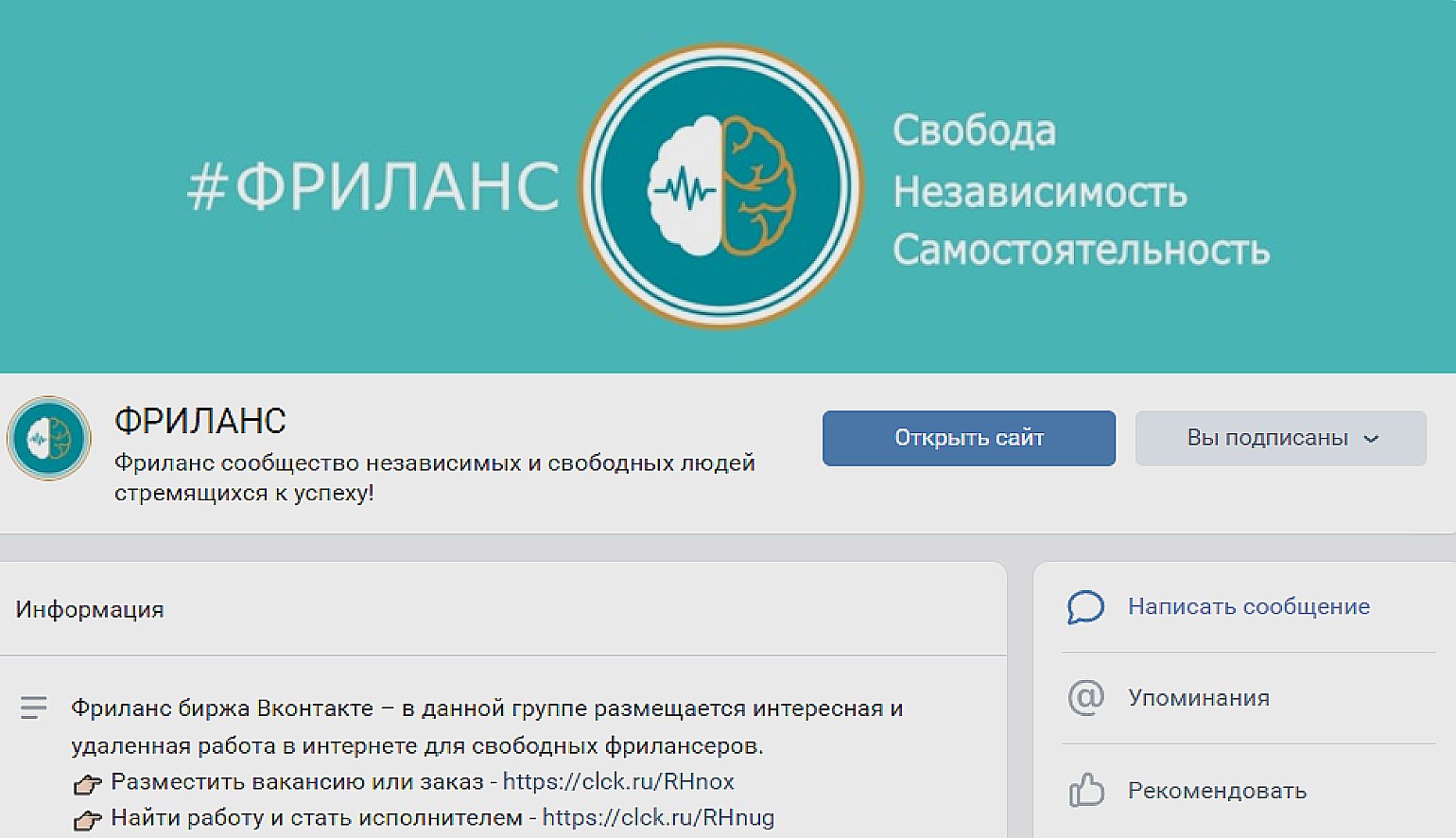Select Написать сообщение menu item
Screen dimensions: 1456x838
(1248, 607)
